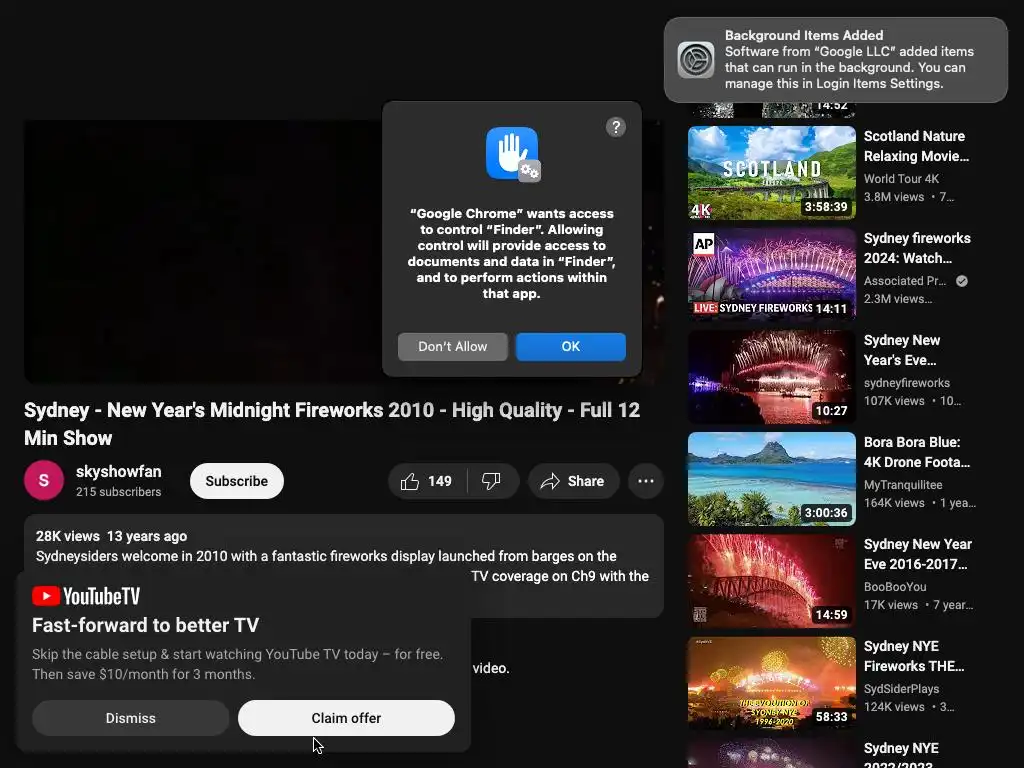This screenshot has height=768, width=1024.
Task: Confirm Finder access with OK button
Action: point(571,347)
